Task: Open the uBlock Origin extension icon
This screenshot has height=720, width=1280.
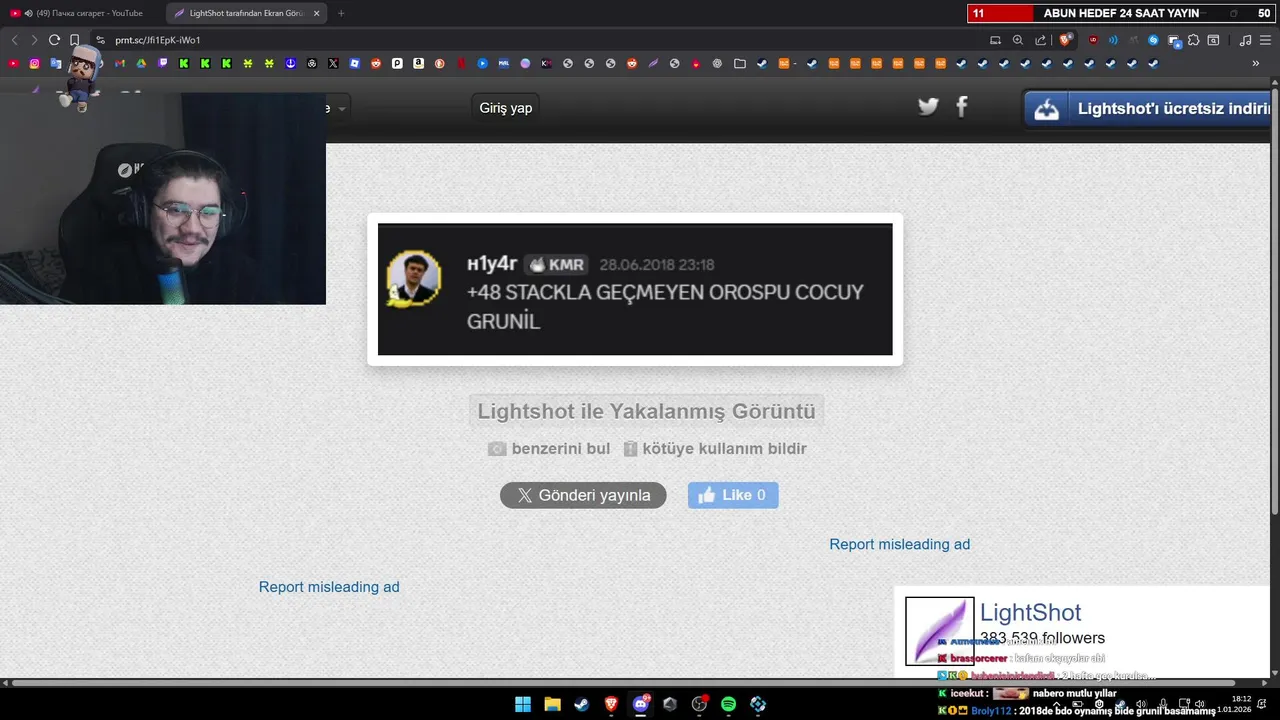Action: tap(1093, 40)
